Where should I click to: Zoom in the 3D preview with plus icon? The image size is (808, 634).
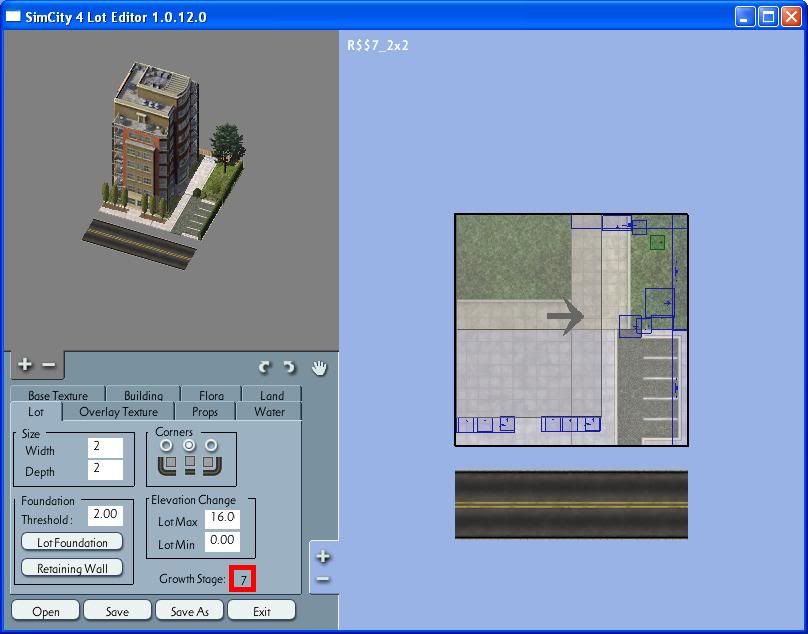click(x=24, y=364)
